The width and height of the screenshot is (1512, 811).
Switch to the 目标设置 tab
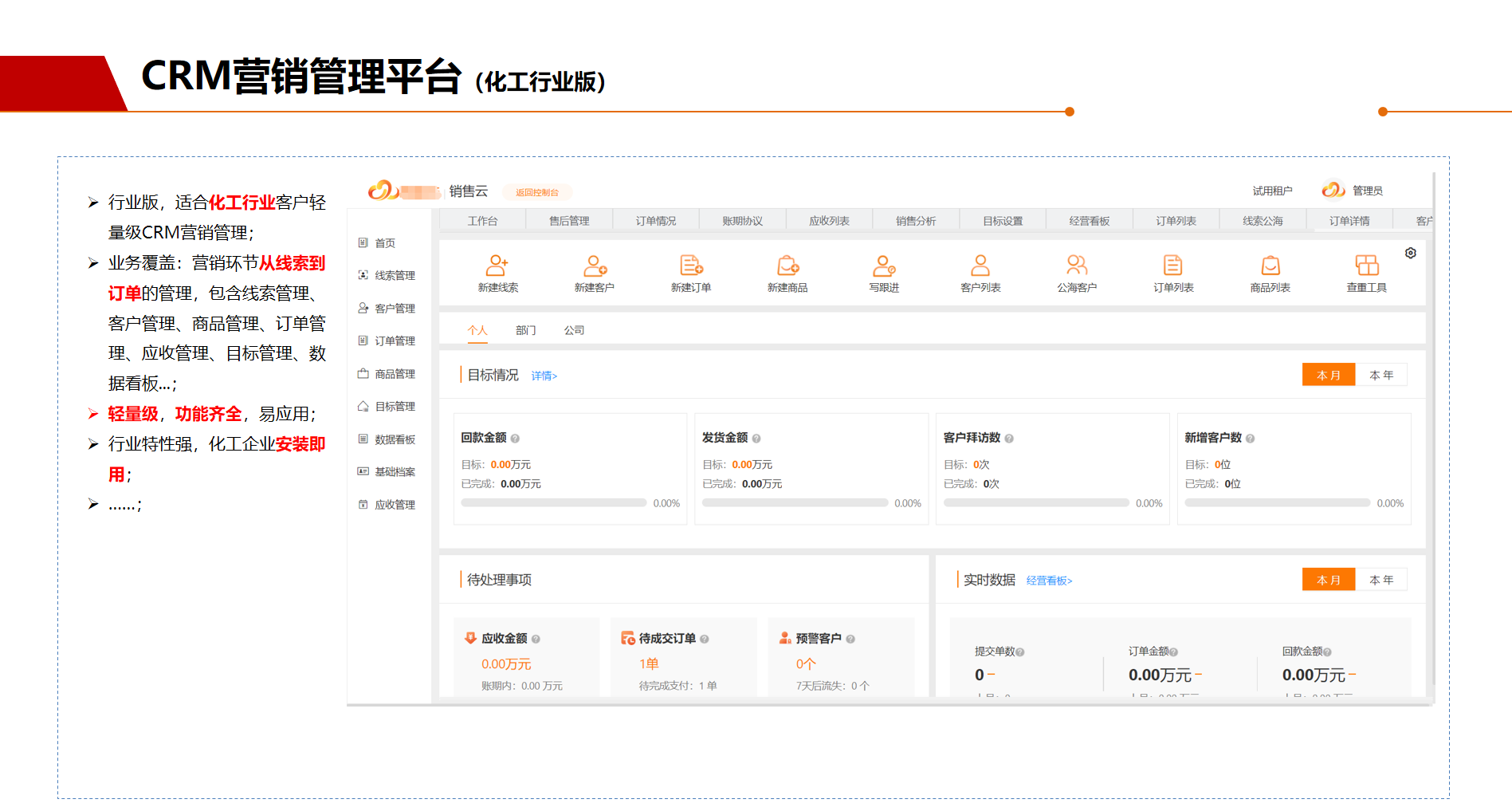(x=1003, y=221)
